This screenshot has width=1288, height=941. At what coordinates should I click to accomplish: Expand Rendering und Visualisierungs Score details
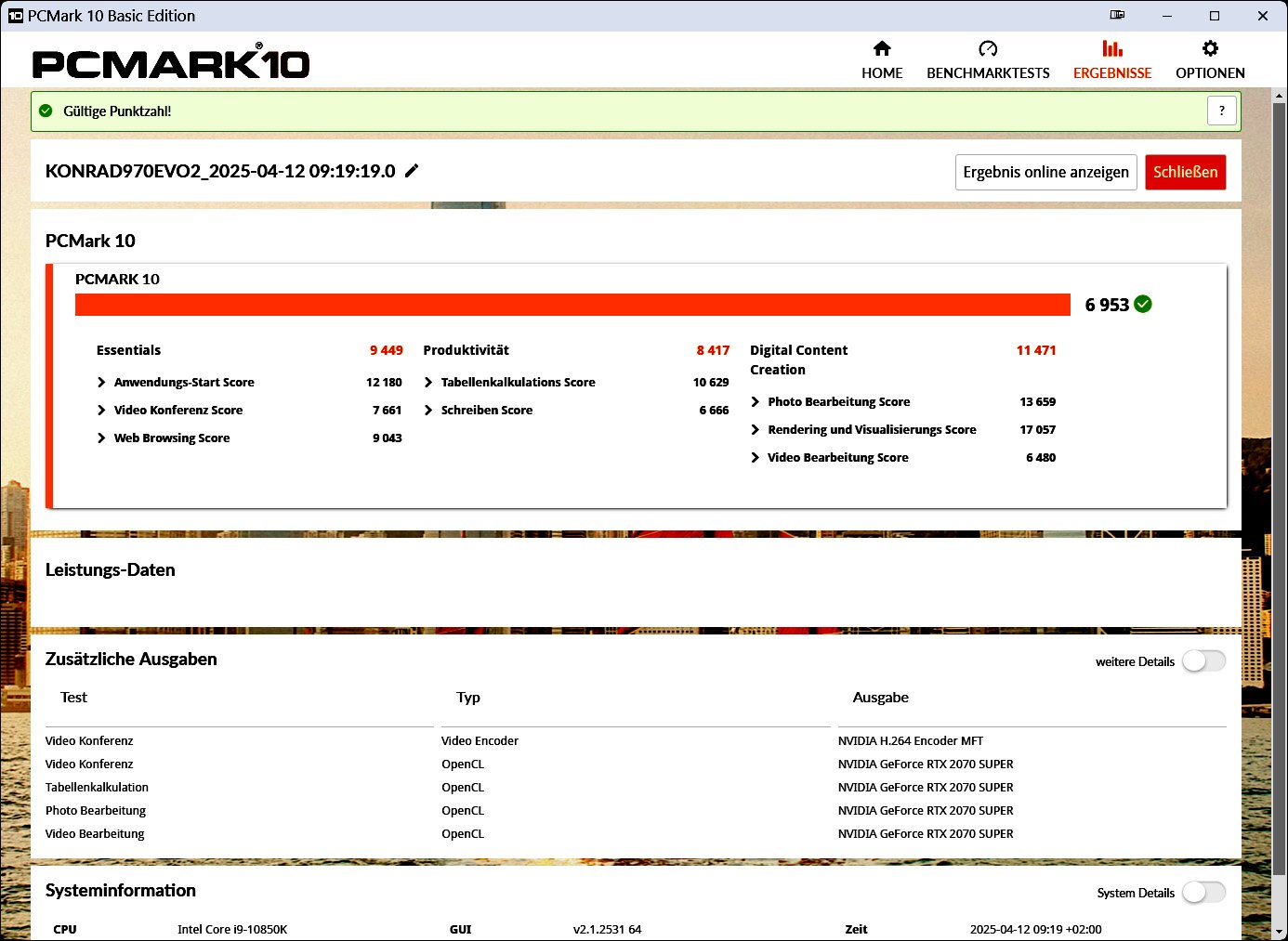[x=756, y=429]
